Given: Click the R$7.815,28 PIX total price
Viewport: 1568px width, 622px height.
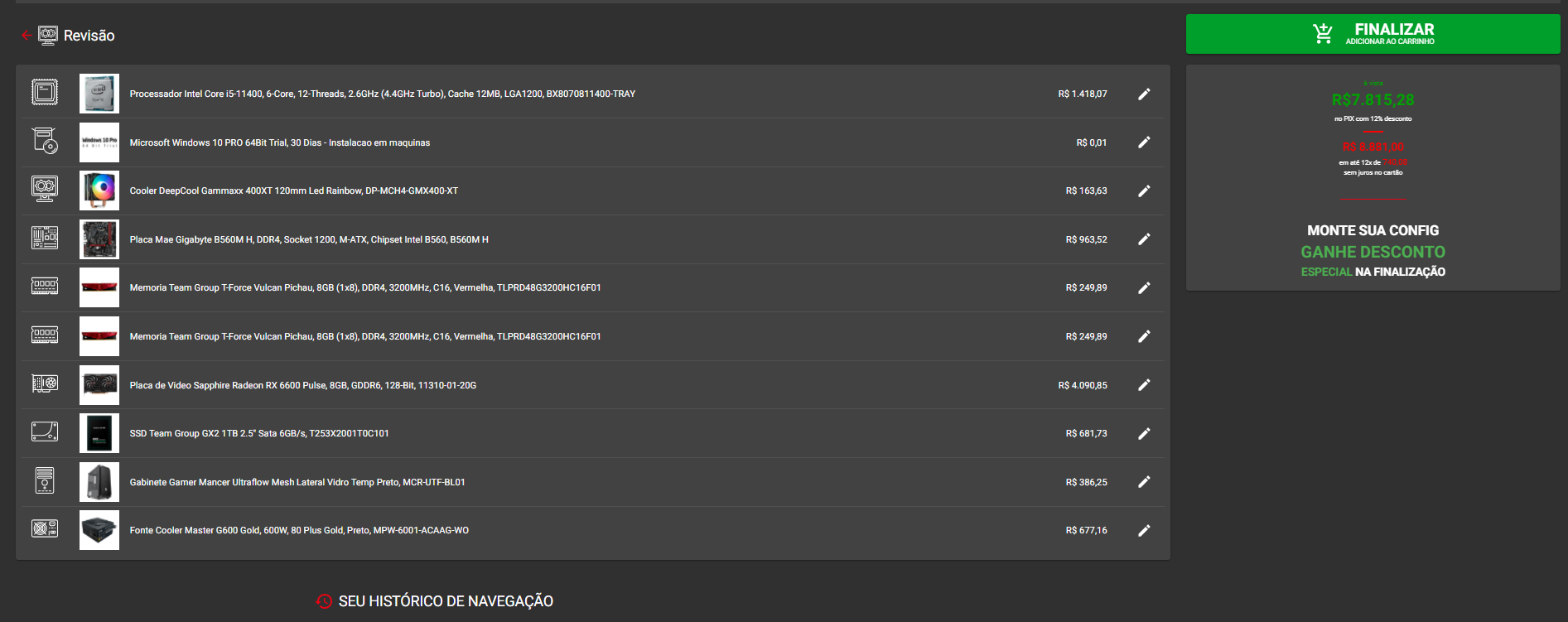Looking at the screenshot, I should point(1373,100).
